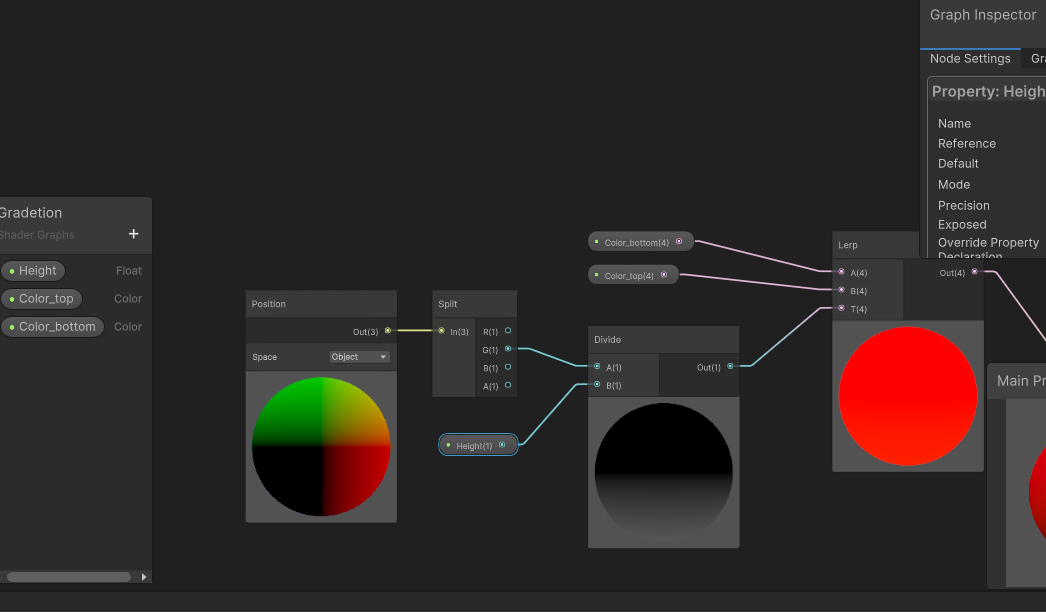The height and width of the screenshot is (612, 1046).
Task: Click the Position node Out(3) port
Action: coord(388,330)
